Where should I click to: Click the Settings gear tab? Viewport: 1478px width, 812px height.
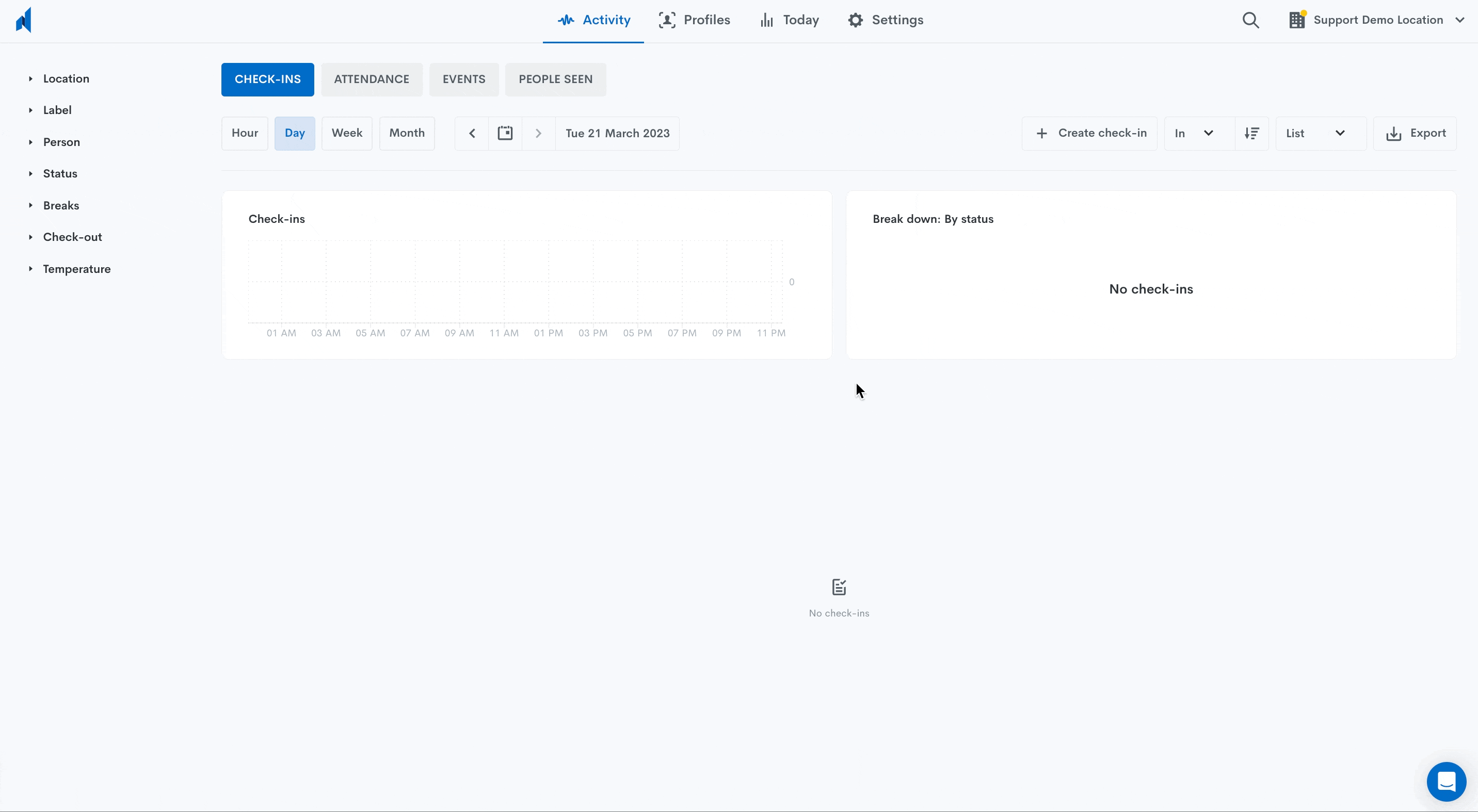pyautogui.click(x=886, y=21)
